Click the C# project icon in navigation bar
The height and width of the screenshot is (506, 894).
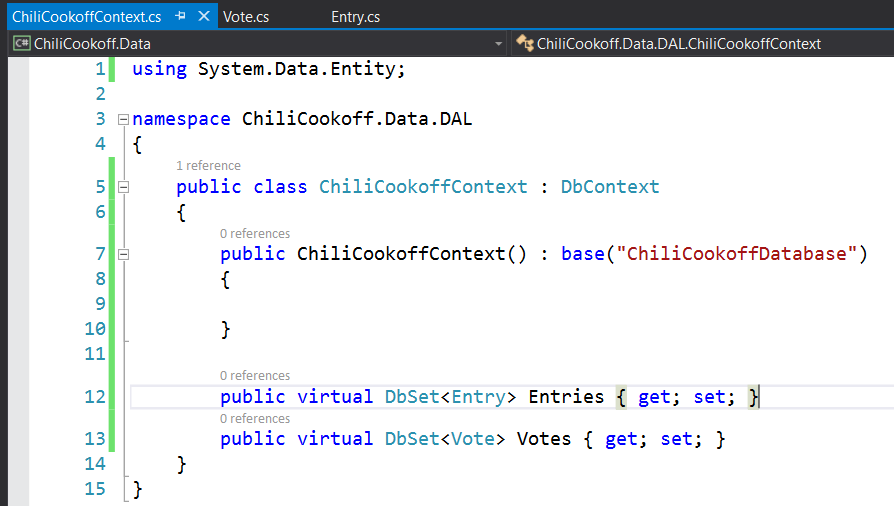(x=21, y=44)
